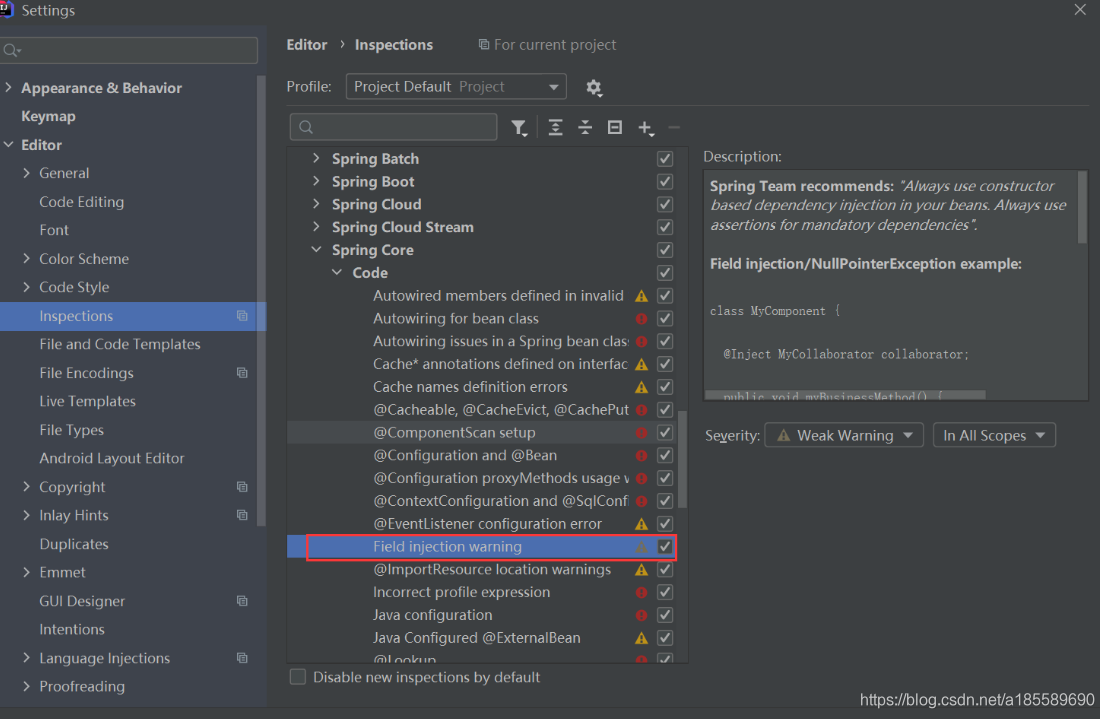Screen dimensions: 1105x719
Task: Expand the Spring Batch inspection group
Action: 316,159
